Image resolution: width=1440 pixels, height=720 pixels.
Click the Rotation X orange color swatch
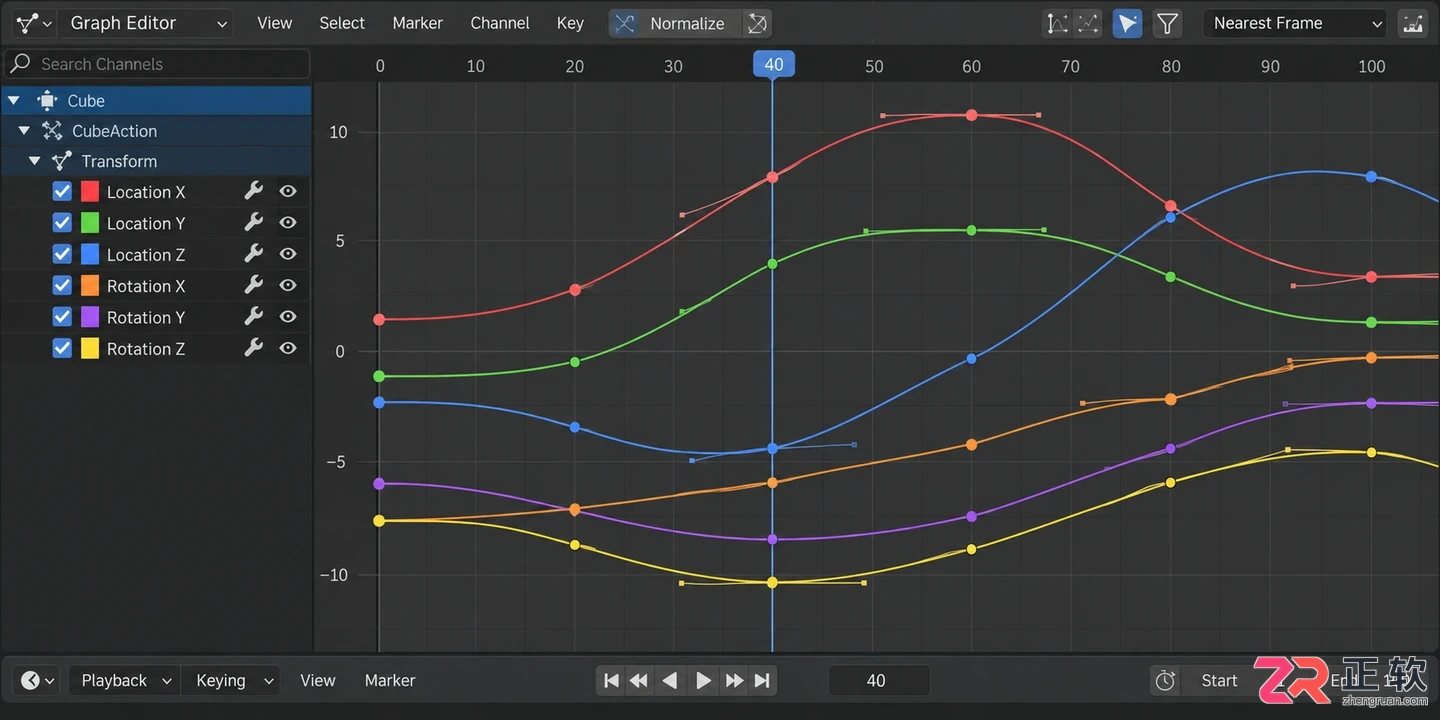90,285
